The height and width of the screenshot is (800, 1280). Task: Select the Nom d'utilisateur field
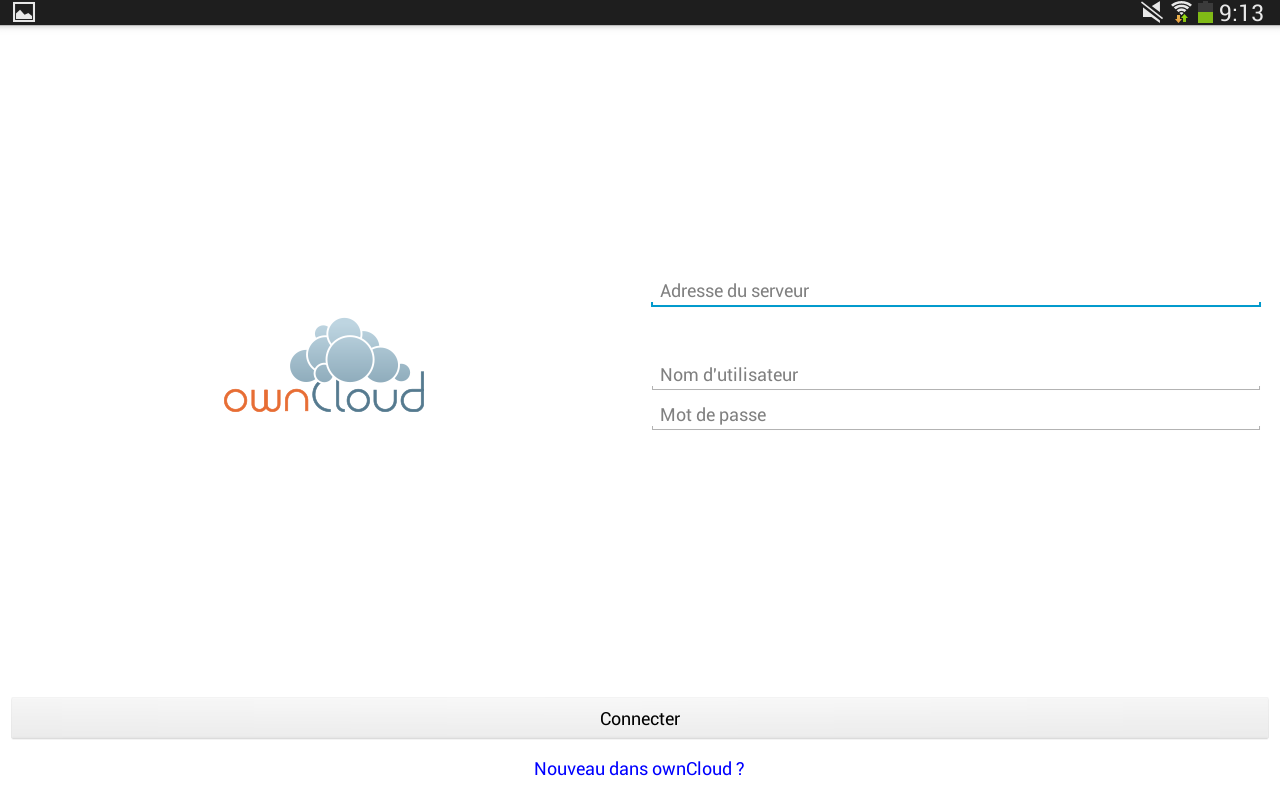(x=955, y=375)
